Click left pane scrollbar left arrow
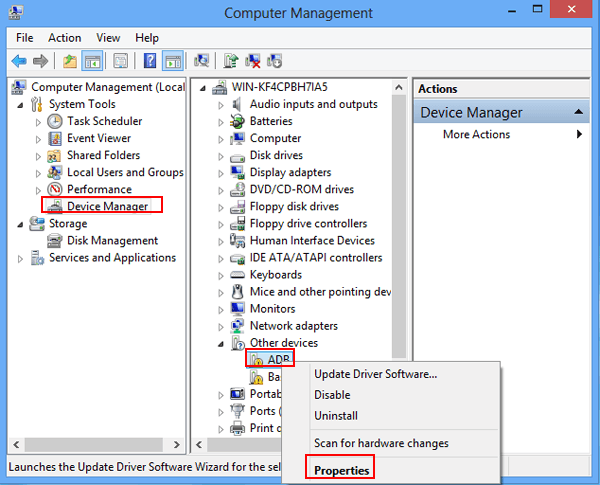This screenshot has height=485, width=600. 16,444
